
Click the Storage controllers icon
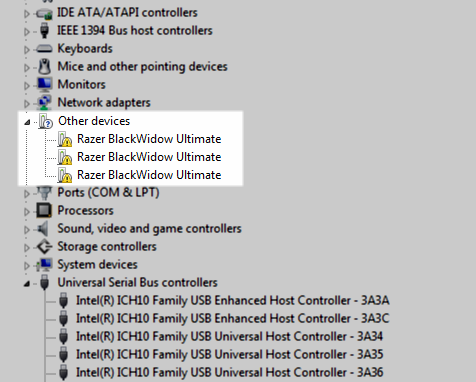(x=44, y=247)
